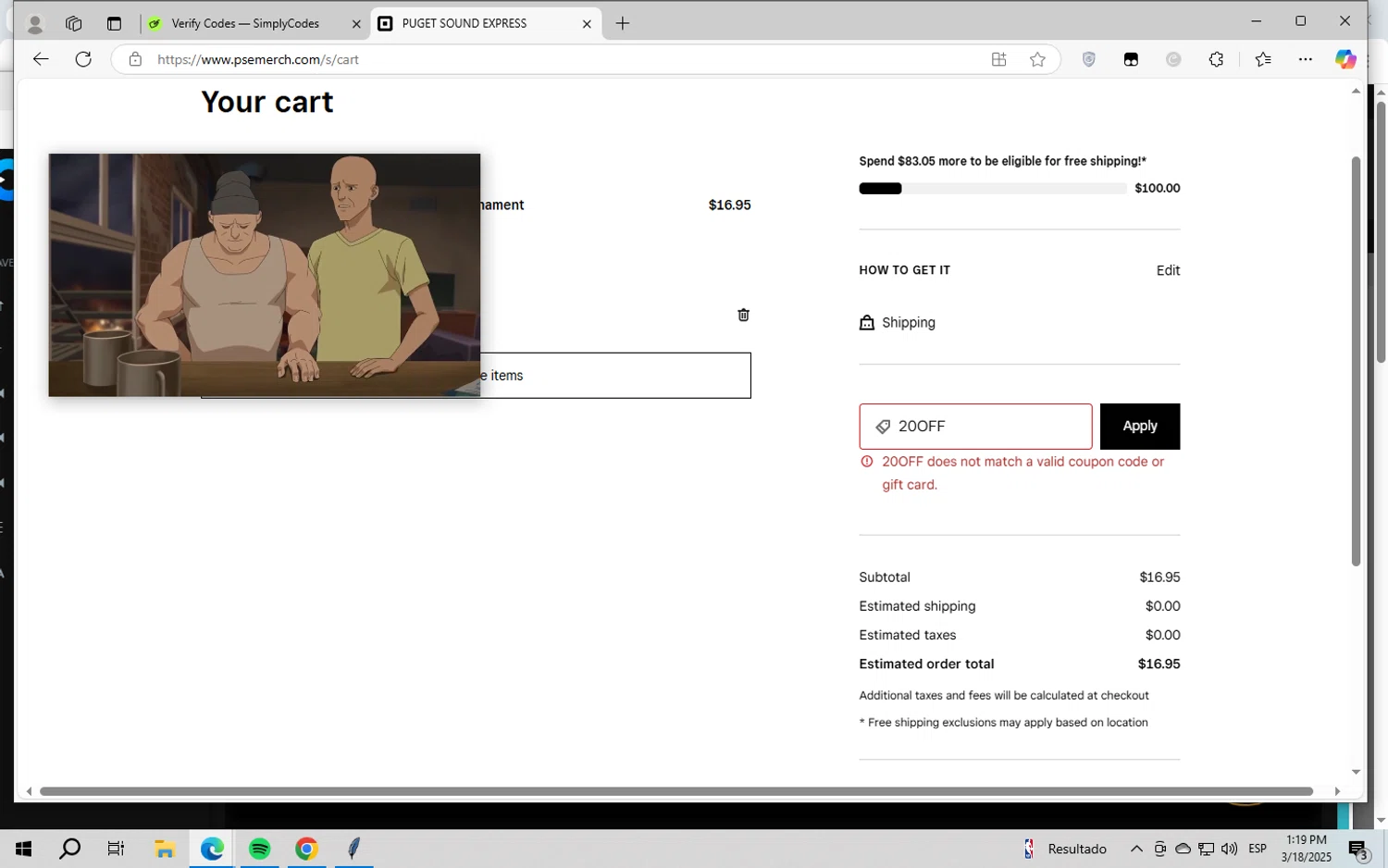1388x868 pixels.
Task: Open the Favorites list icon
Action: pyautogui.click(x=1263, y=59)
